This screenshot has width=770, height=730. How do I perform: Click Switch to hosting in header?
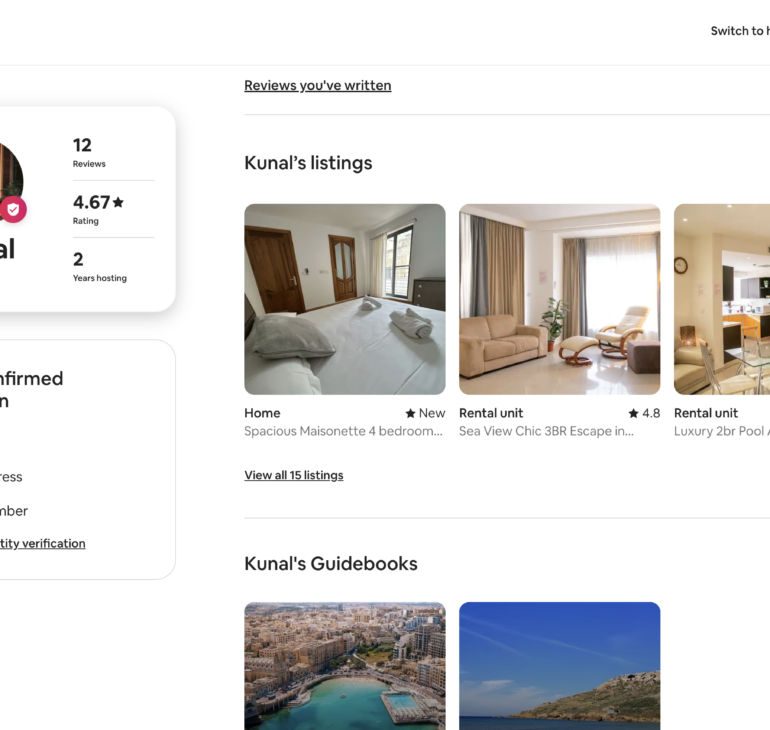coord(740,31)
